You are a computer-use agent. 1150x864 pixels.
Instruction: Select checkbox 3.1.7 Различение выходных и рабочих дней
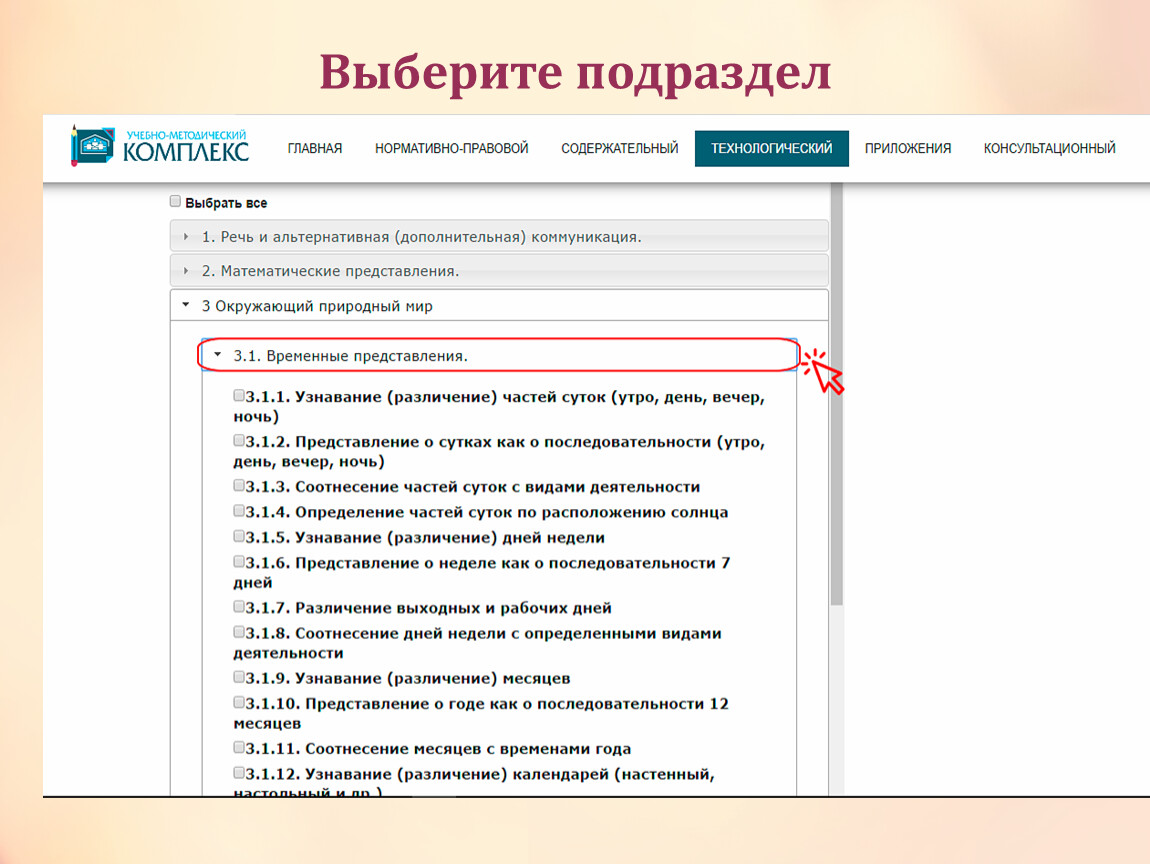tap(239, 607)
